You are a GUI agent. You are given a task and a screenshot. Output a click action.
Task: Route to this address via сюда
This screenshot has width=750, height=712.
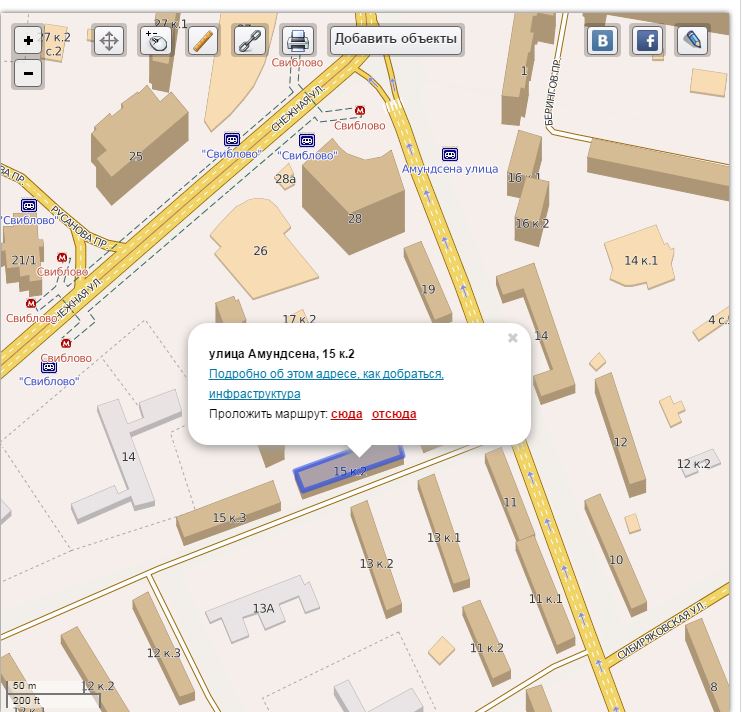click(346, 414)
